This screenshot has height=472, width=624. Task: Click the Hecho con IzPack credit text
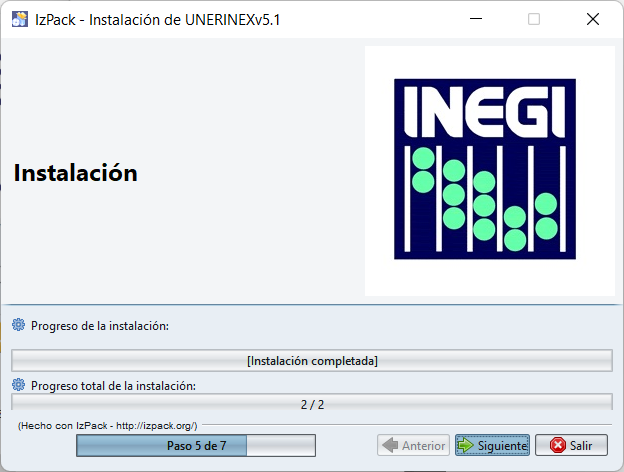(x=107, y=425)
